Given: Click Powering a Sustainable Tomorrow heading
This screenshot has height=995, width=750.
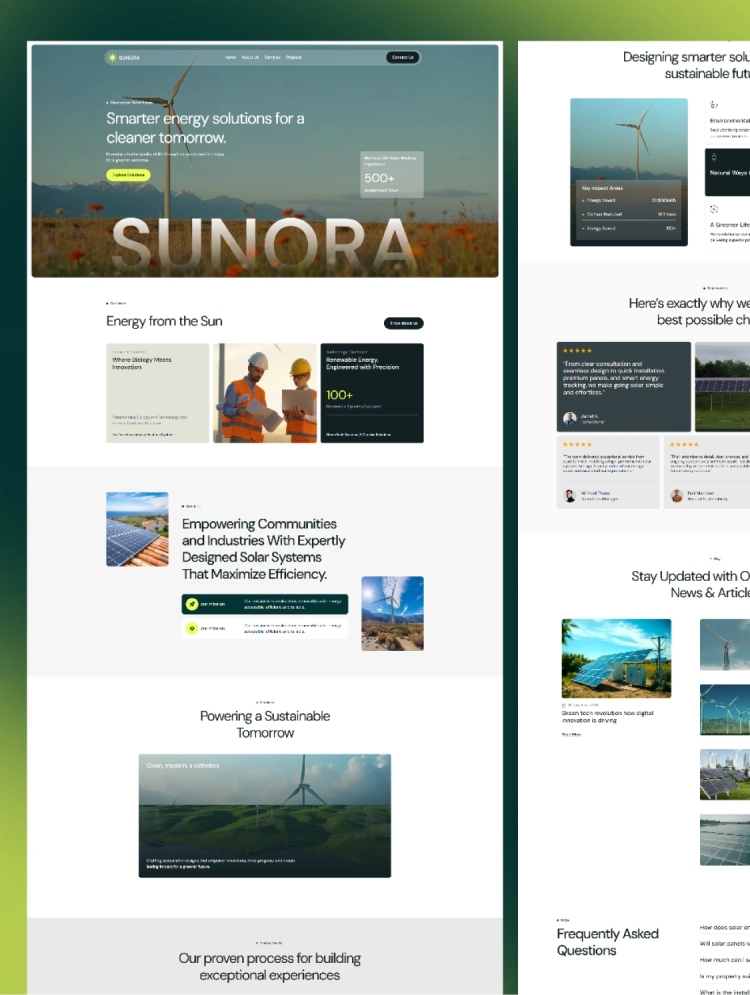Looking at the screenshot, I should 265,724.
